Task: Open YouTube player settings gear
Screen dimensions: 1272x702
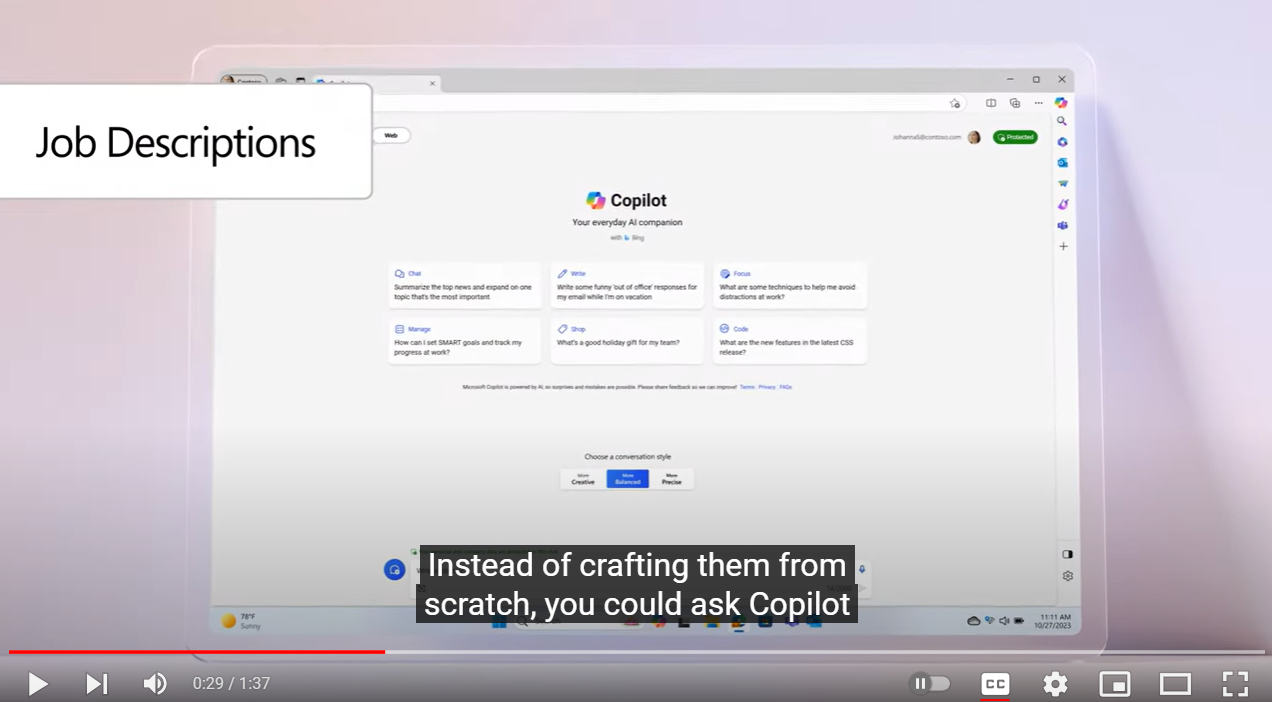Action: pyautogui.click(x=1055, y=684)
